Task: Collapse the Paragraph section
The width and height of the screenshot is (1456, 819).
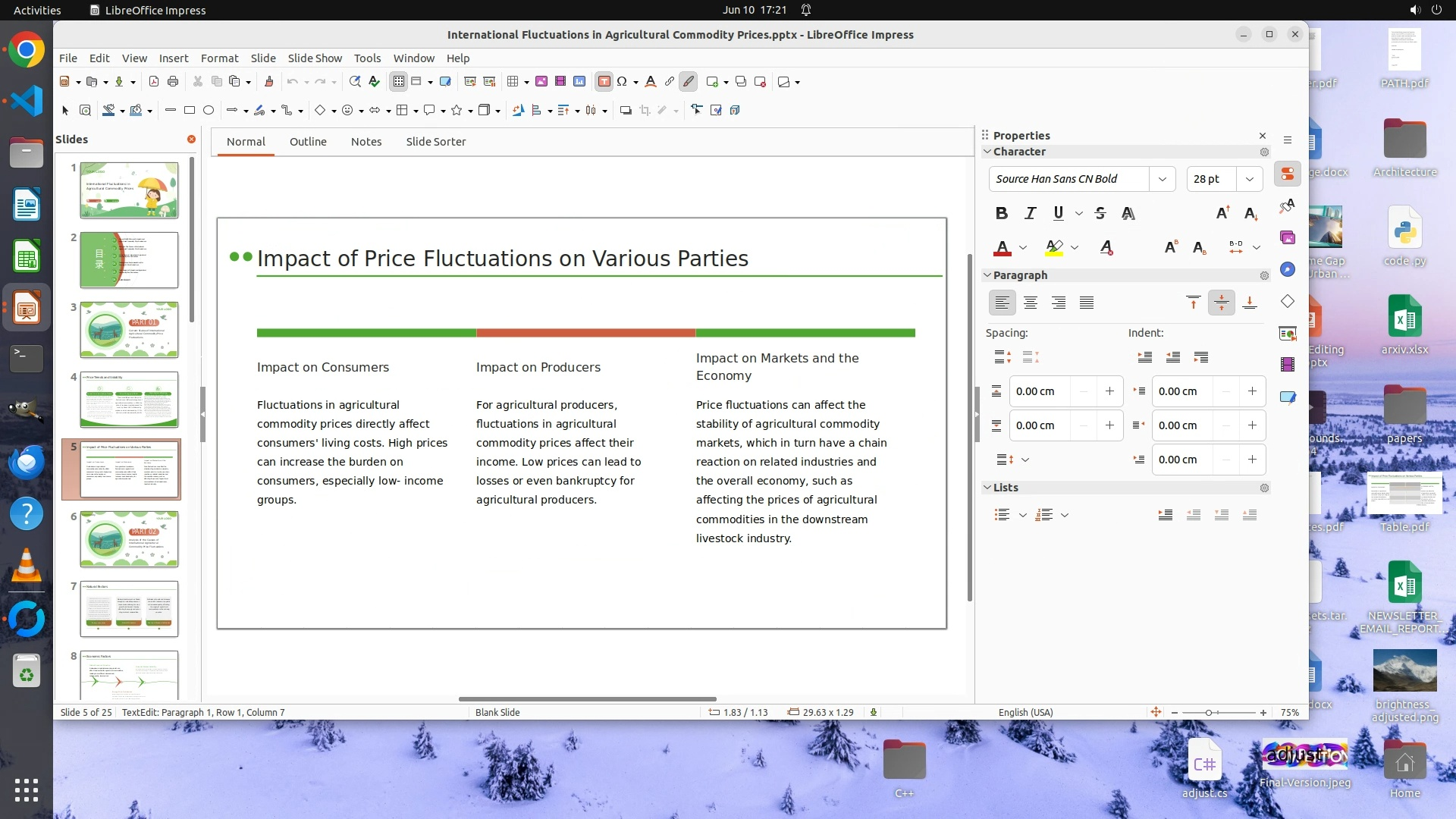Action: pyautogui.click(x=987, y=275)
